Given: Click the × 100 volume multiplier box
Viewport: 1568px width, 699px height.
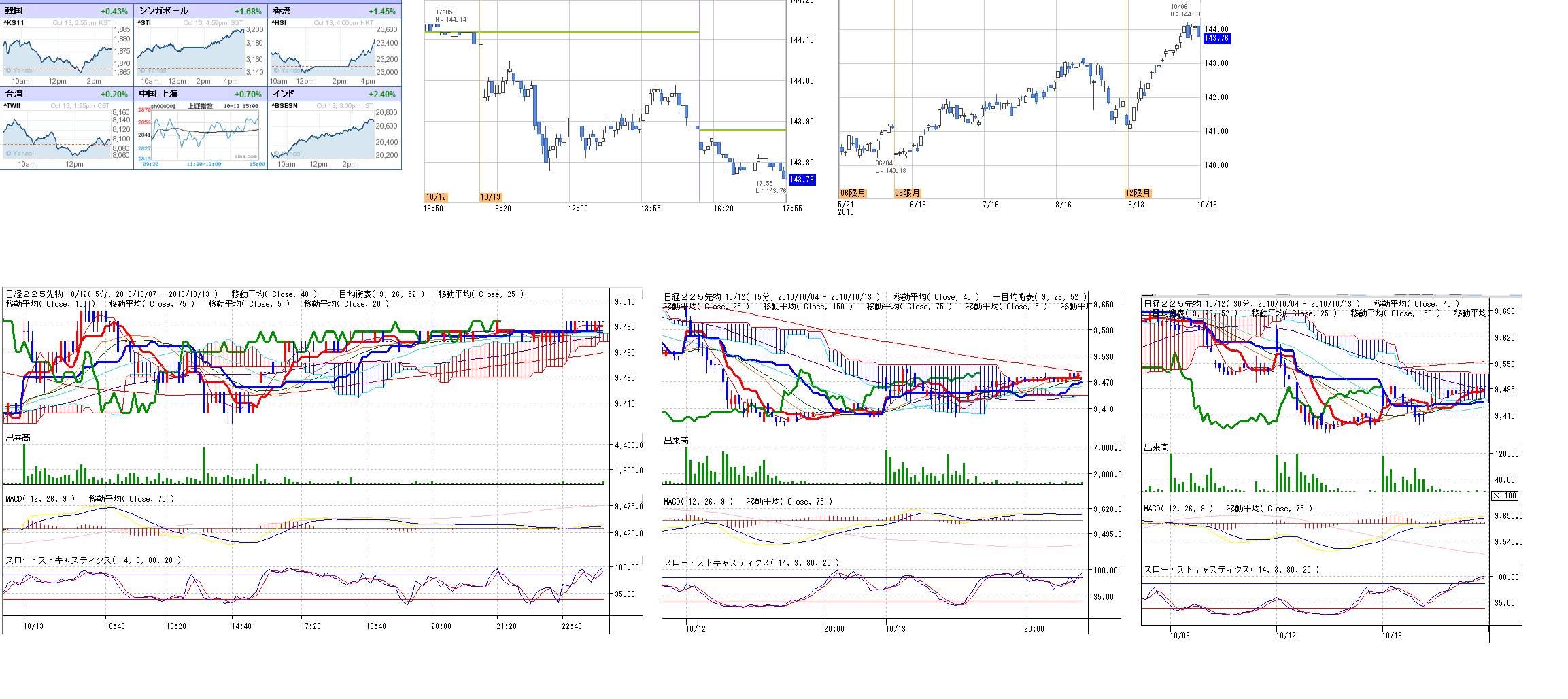Looking at the screenshot, I should (1504, 496).
